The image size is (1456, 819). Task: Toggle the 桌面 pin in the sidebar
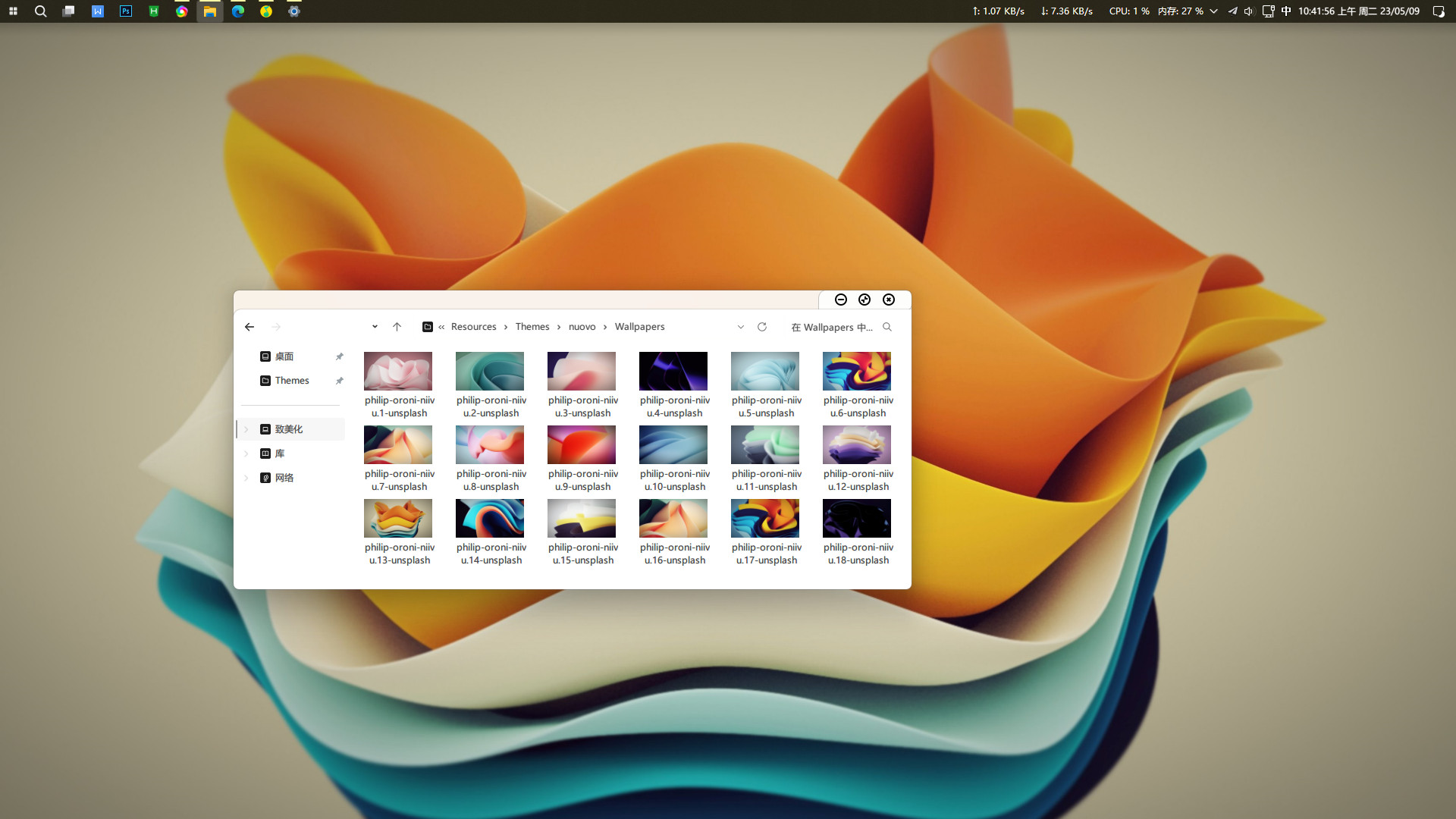click(x=340, y=356)
